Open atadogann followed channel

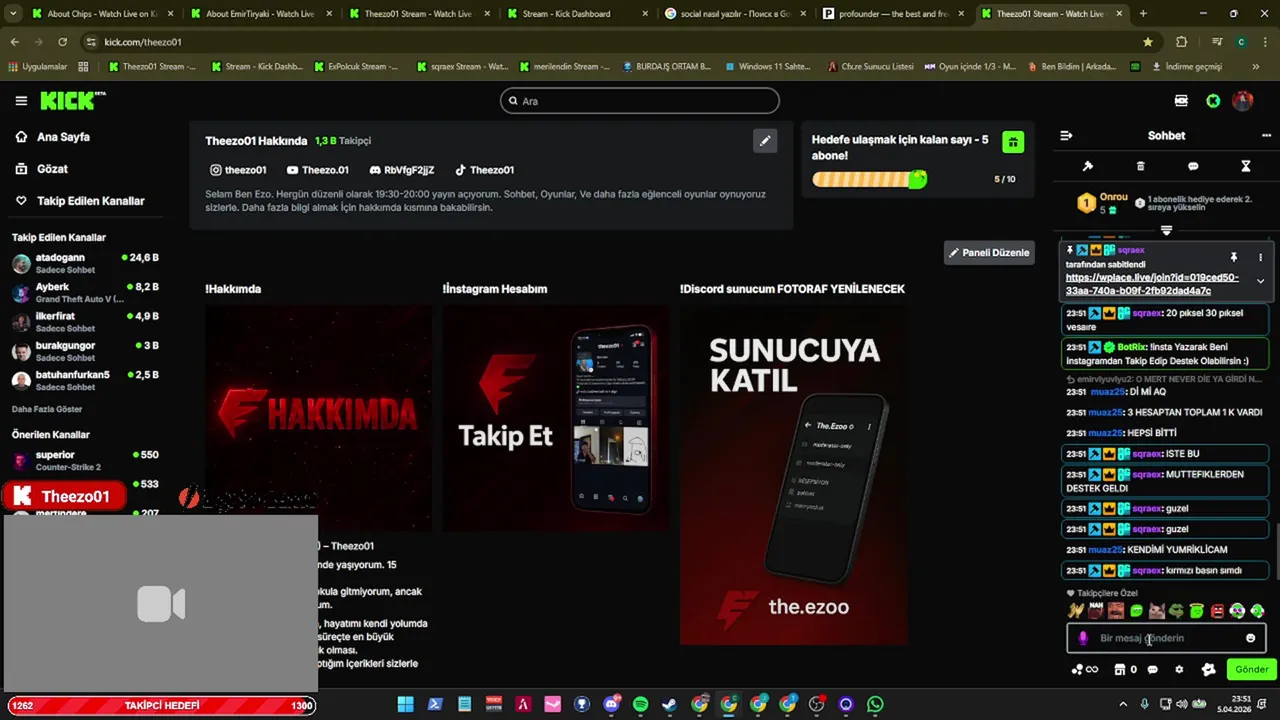[86, 263]
